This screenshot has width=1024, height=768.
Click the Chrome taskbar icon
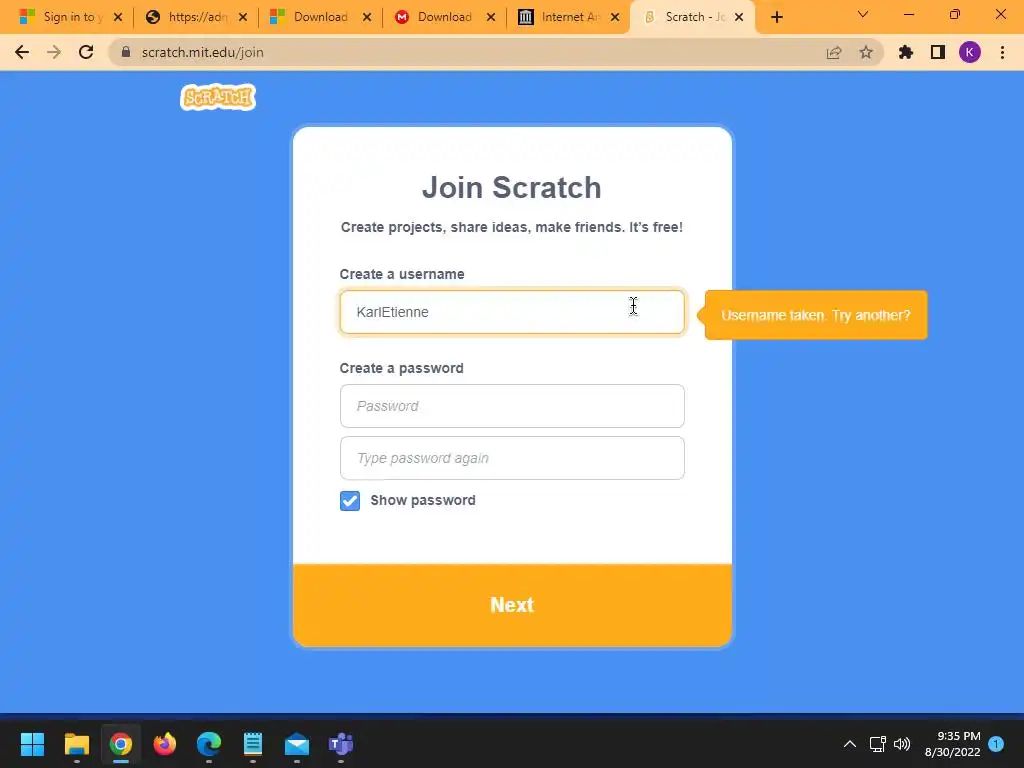tap(121, 744)
